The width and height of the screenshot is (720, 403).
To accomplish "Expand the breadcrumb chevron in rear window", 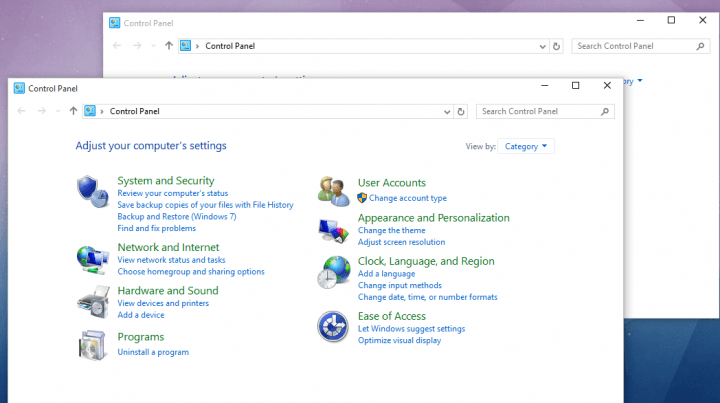I will 197,46.
